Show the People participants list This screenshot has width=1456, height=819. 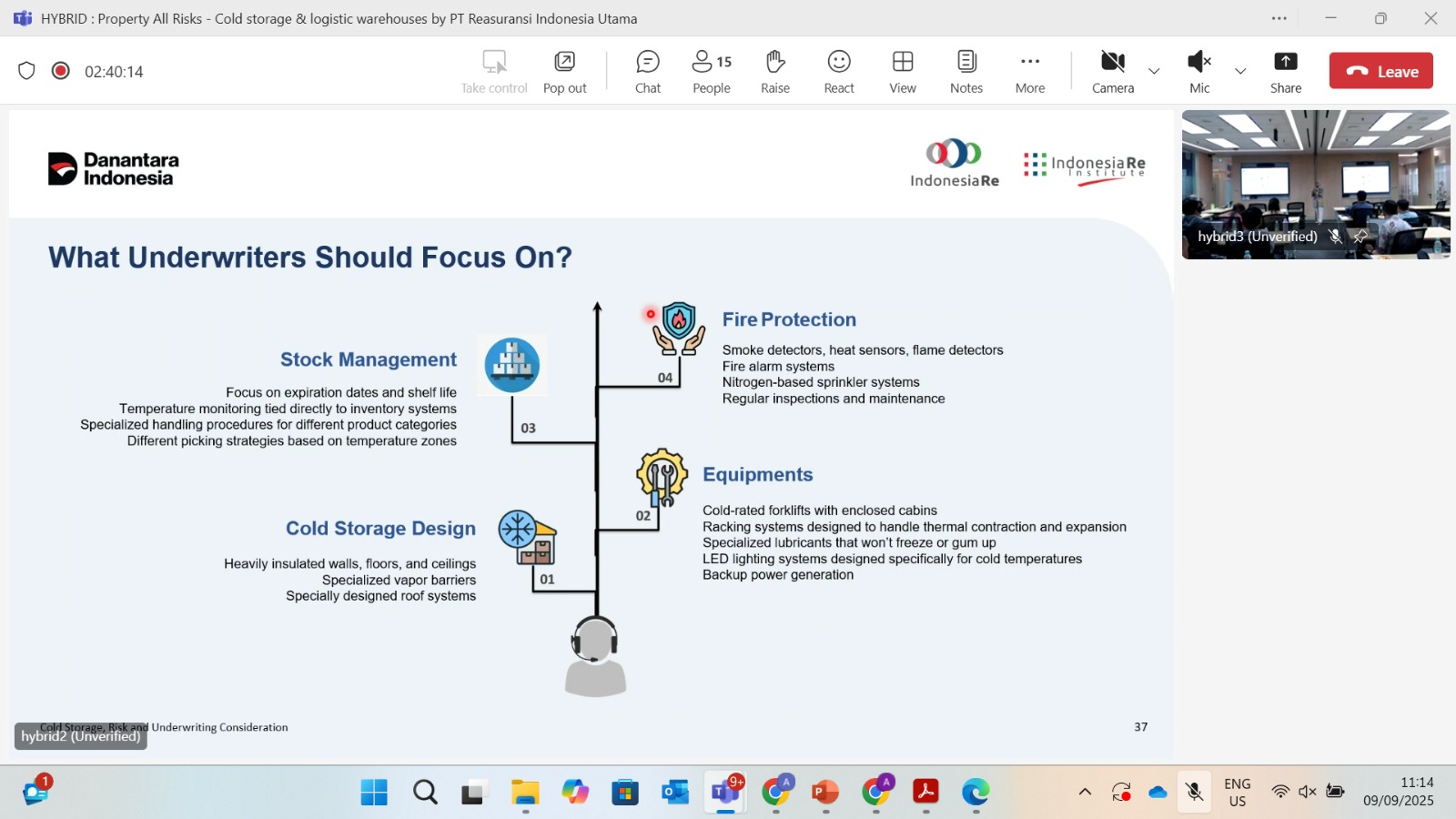pyautogui.click(x=711, y=72)
